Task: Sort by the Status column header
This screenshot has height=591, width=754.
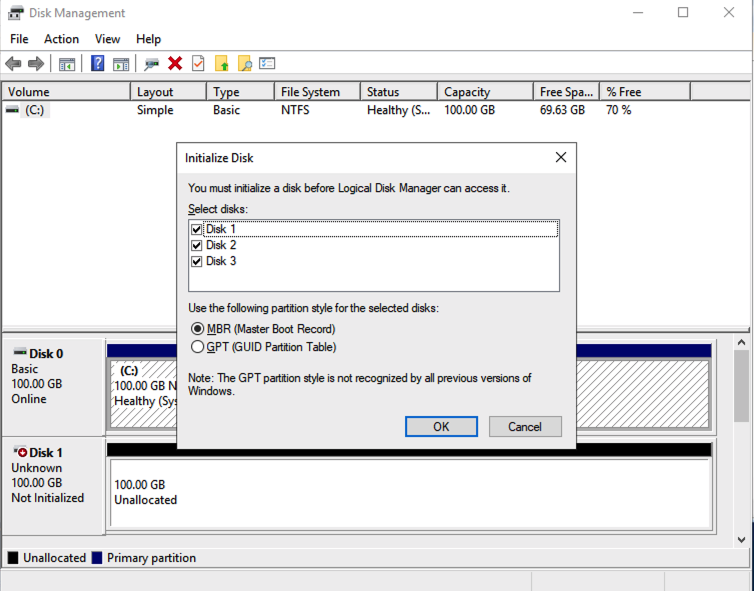Action: 399,92
